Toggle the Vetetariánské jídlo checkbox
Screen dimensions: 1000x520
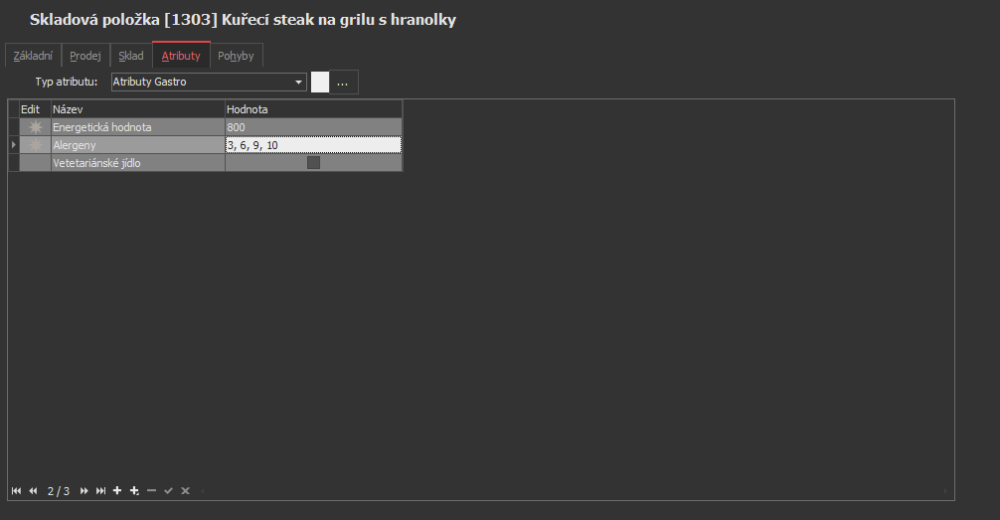(313, 162)
